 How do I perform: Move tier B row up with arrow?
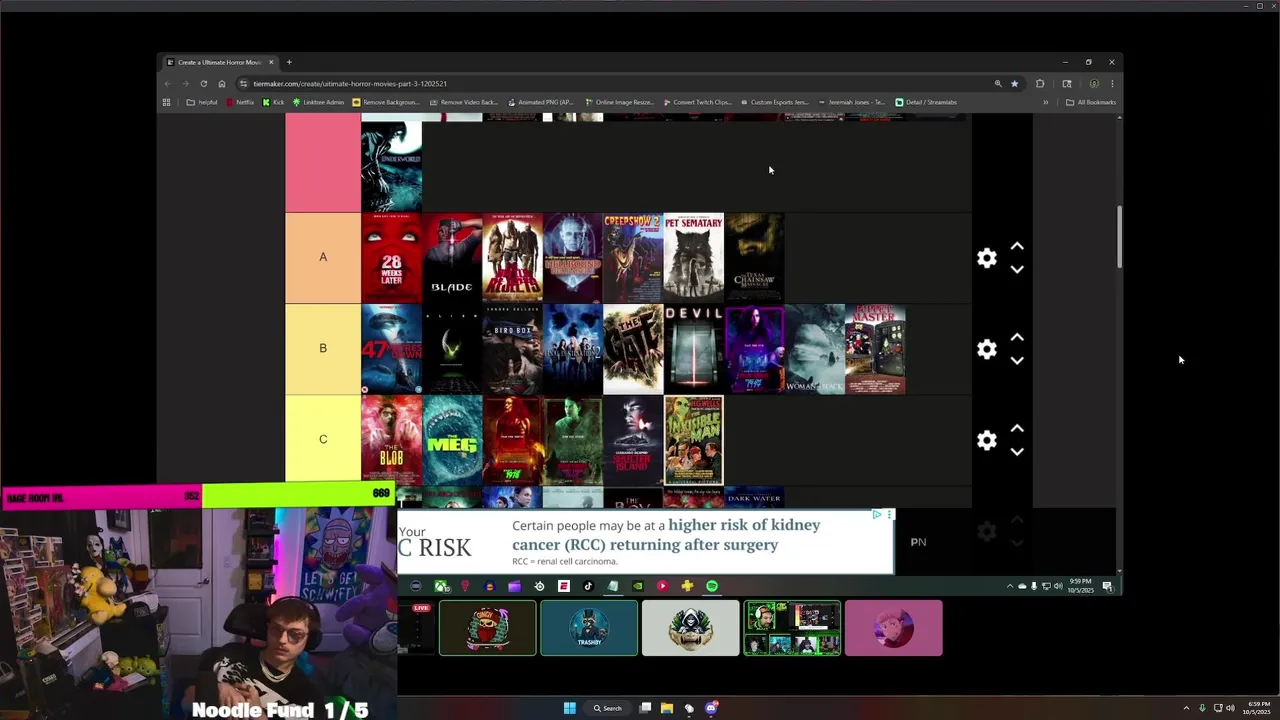click(x=1017, y=337)
